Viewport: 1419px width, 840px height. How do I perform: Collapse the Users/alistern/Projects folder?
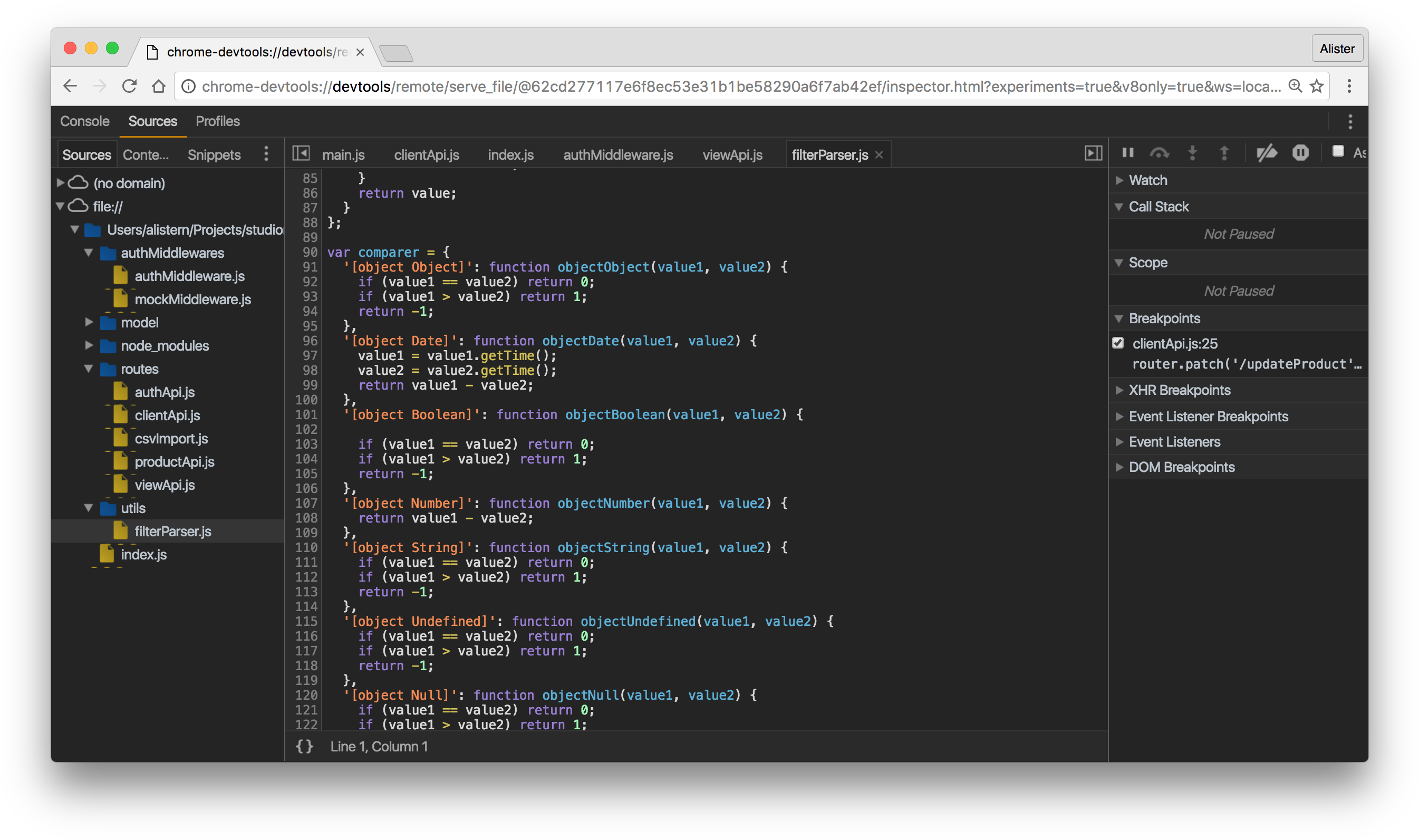[x=74, y=229]
